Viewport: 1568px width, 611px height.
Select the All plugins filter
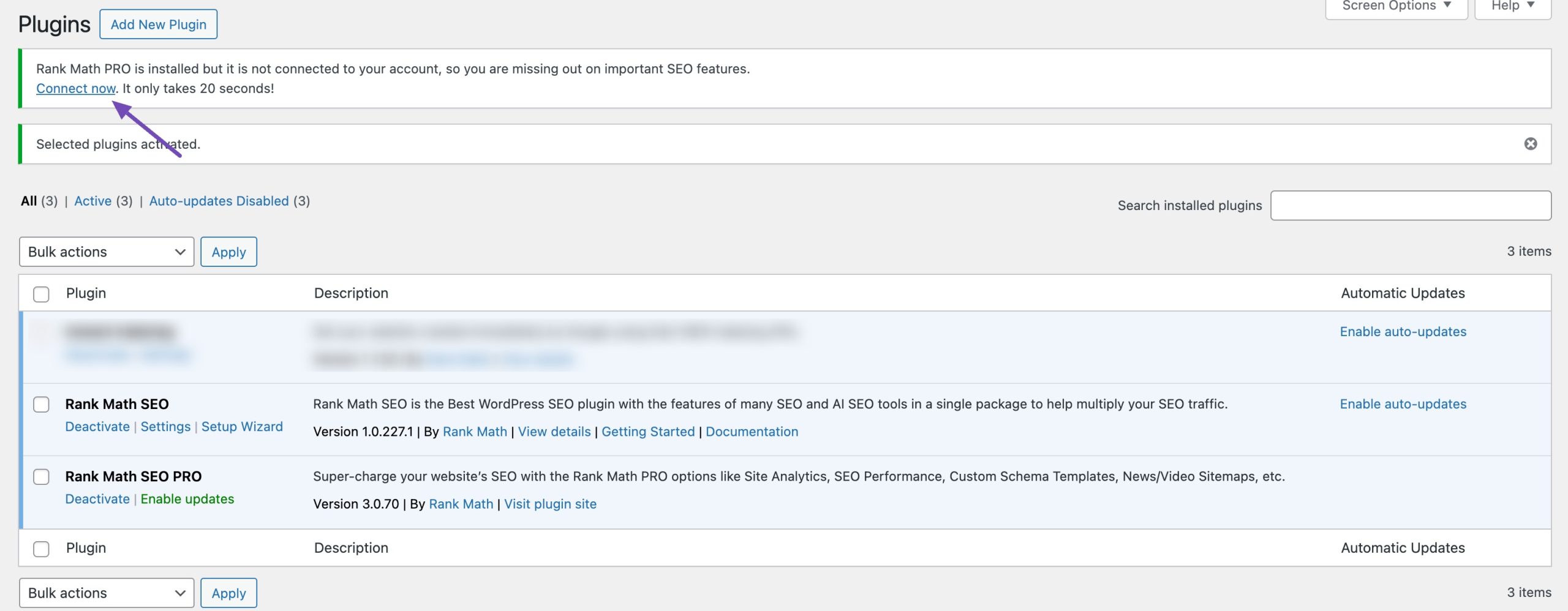[x=29, y=201]
